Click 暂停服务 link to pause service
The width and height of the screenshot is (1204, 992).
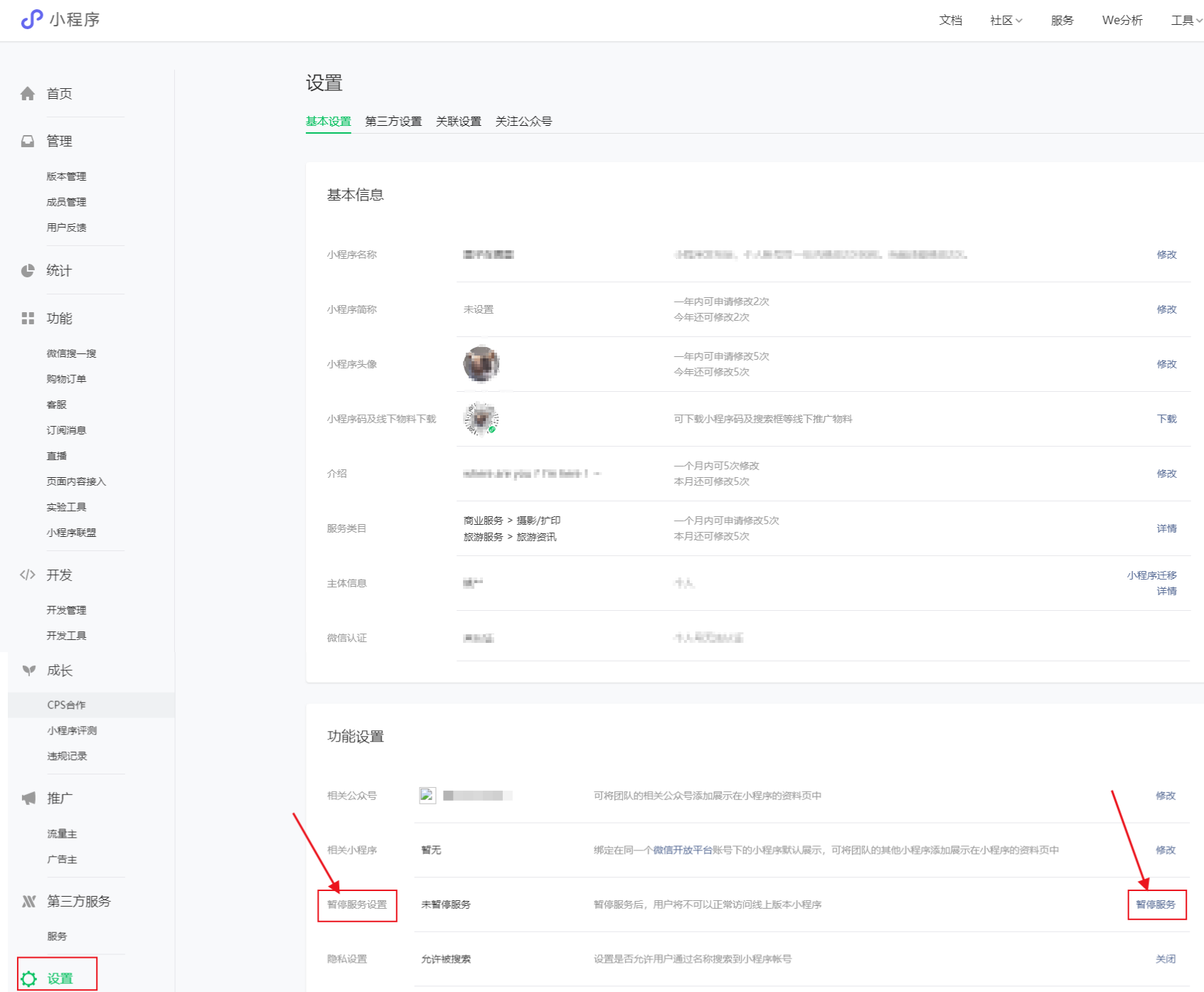pos(1156,905)
